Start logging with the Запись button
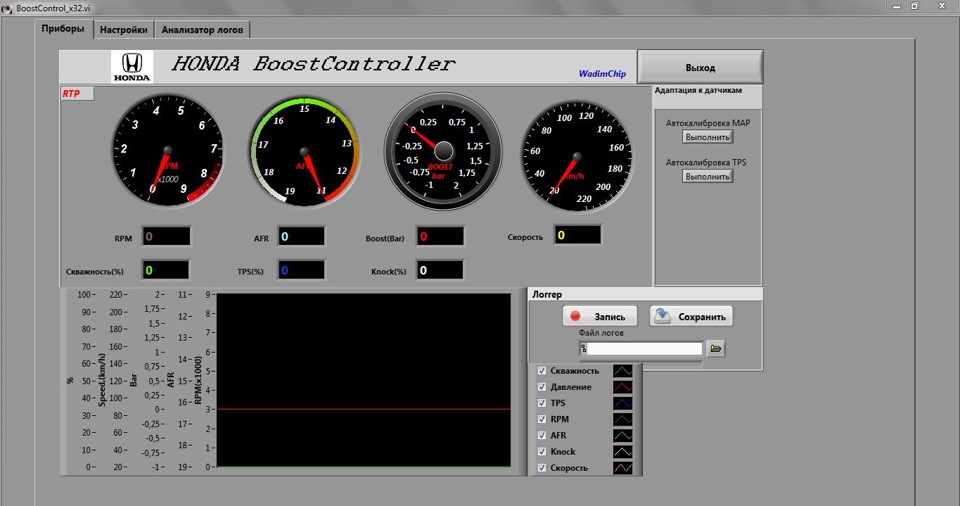 click(x=600, y=316)
